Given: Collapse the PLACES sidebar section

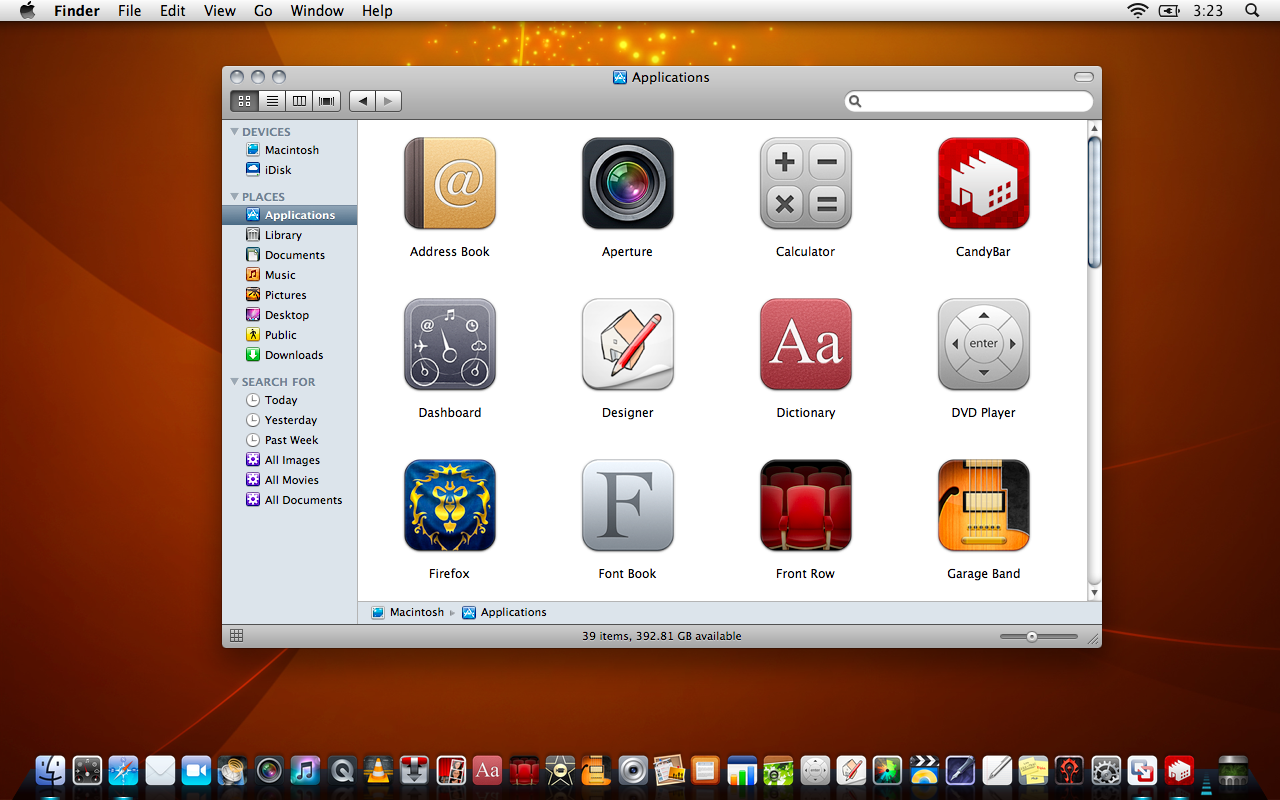Looking at the screenshot, I should pos(234,197).
